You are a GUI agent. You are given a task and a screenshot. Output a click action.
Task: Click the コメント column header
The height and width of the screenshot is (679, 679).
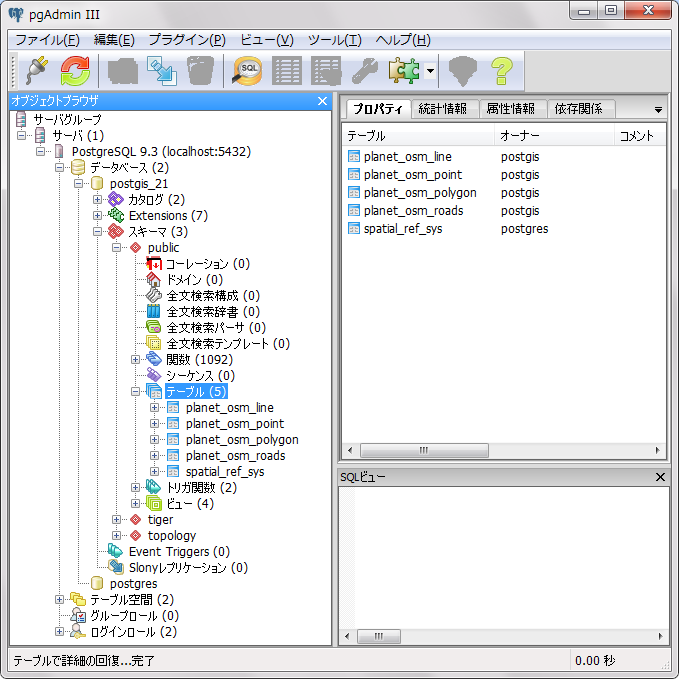(640, 136)
